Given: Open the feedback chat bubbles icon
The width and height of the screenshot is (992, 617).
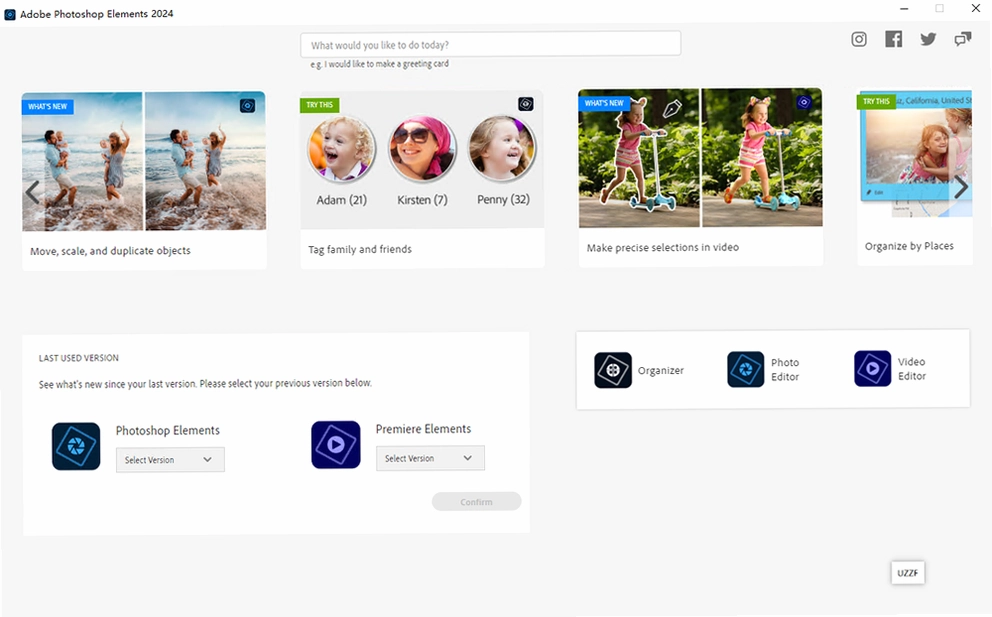Looking at the screenshot, I should tap(963, 39).
